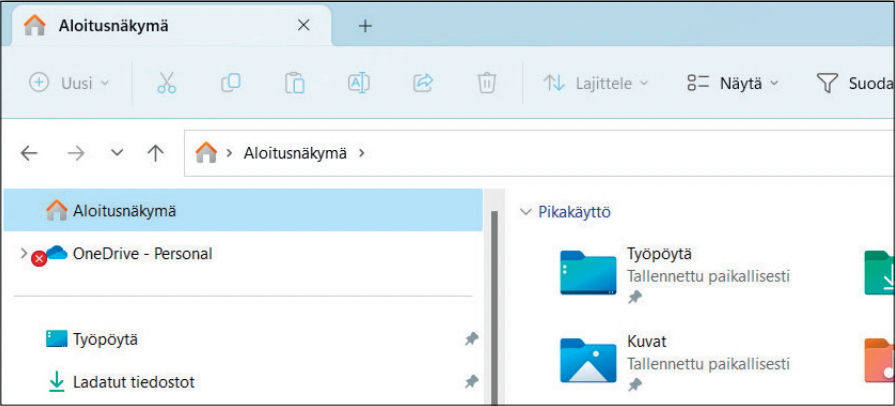Viewport: 895px width, 406px height.
Task: Go back with the left arrow
Action: [x=29, y=153]
